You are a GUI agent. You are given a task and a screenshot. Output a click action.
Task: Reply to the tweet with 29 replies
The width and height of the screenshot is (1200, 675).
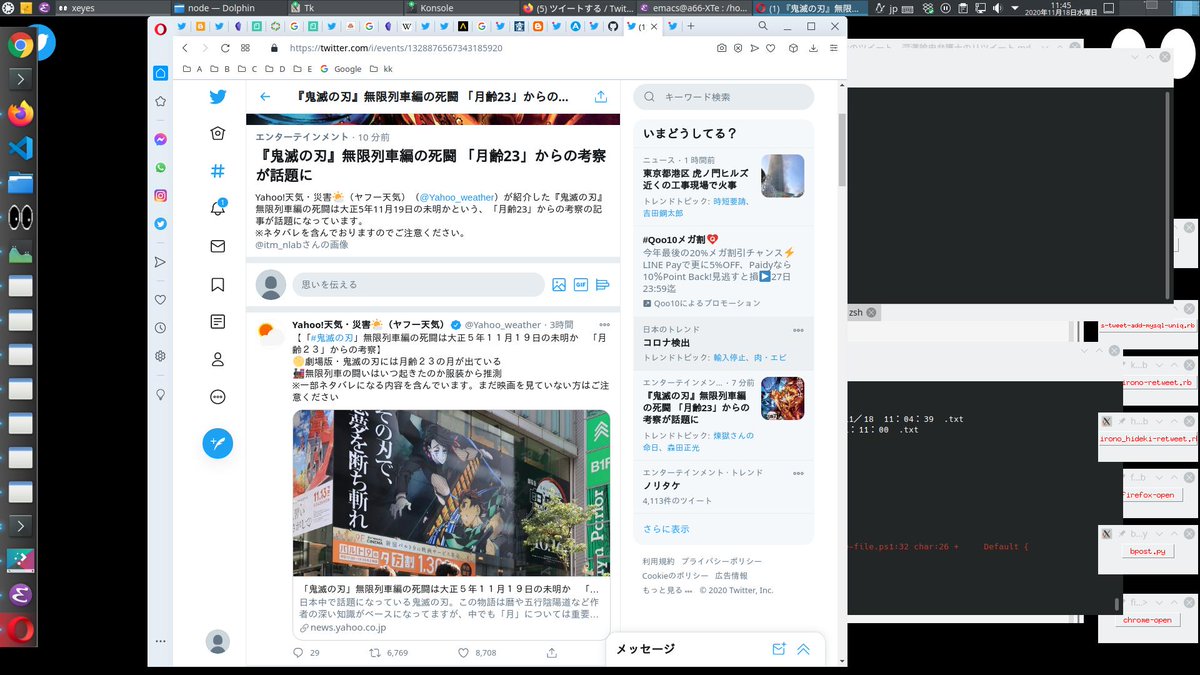(x=298, y=653)
